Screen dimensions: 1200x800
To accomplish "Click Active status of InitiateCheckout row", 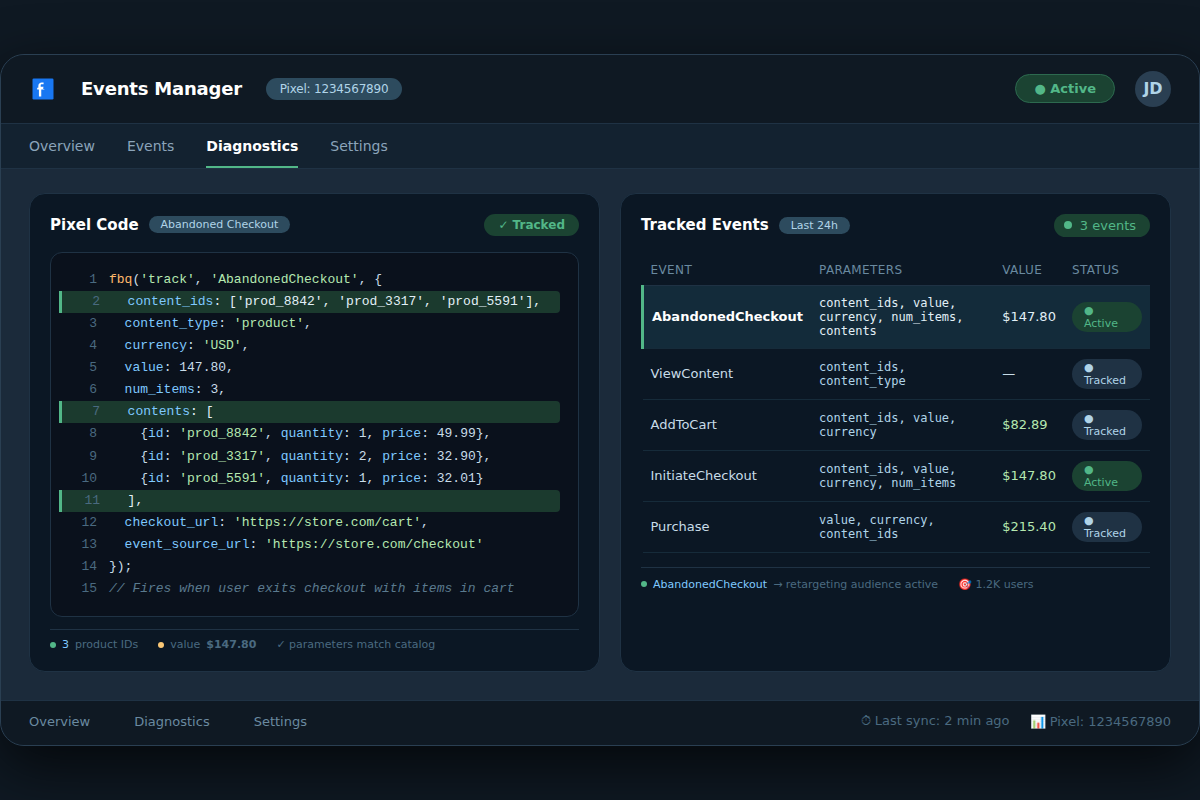I will coord(1107,476).
